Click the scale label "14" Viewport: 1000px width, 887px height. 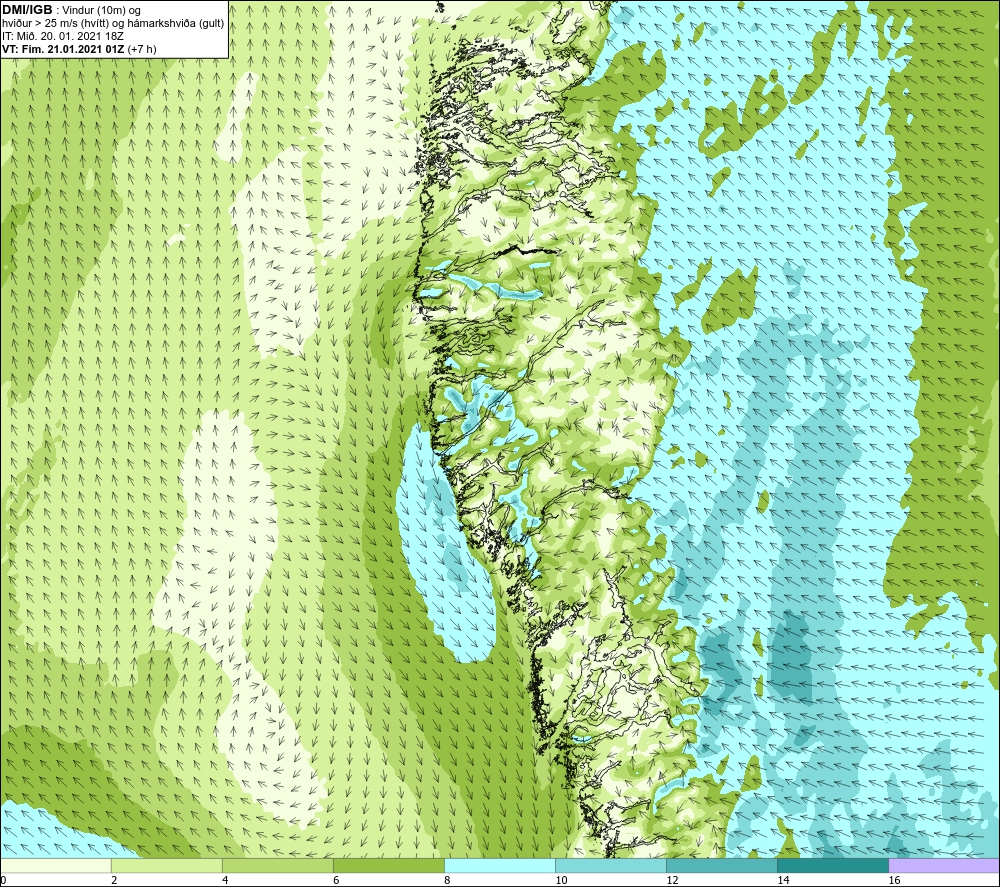coord(783,881)
